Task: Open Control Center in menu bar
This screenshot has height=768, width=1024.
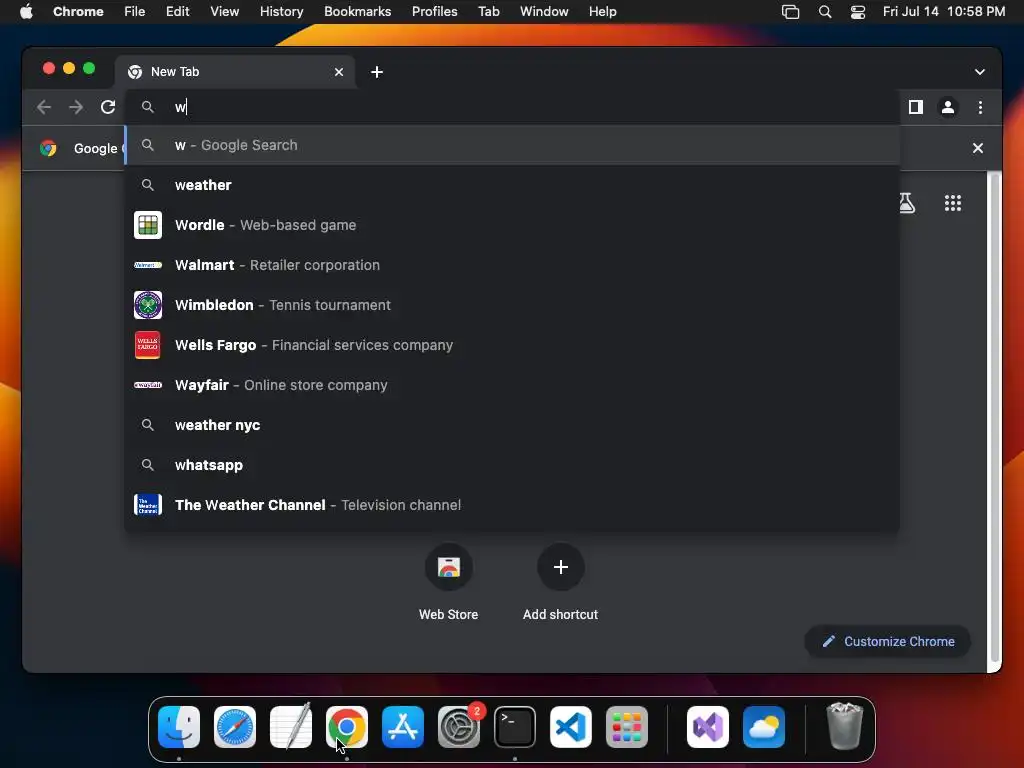Action: coord(857,12)
